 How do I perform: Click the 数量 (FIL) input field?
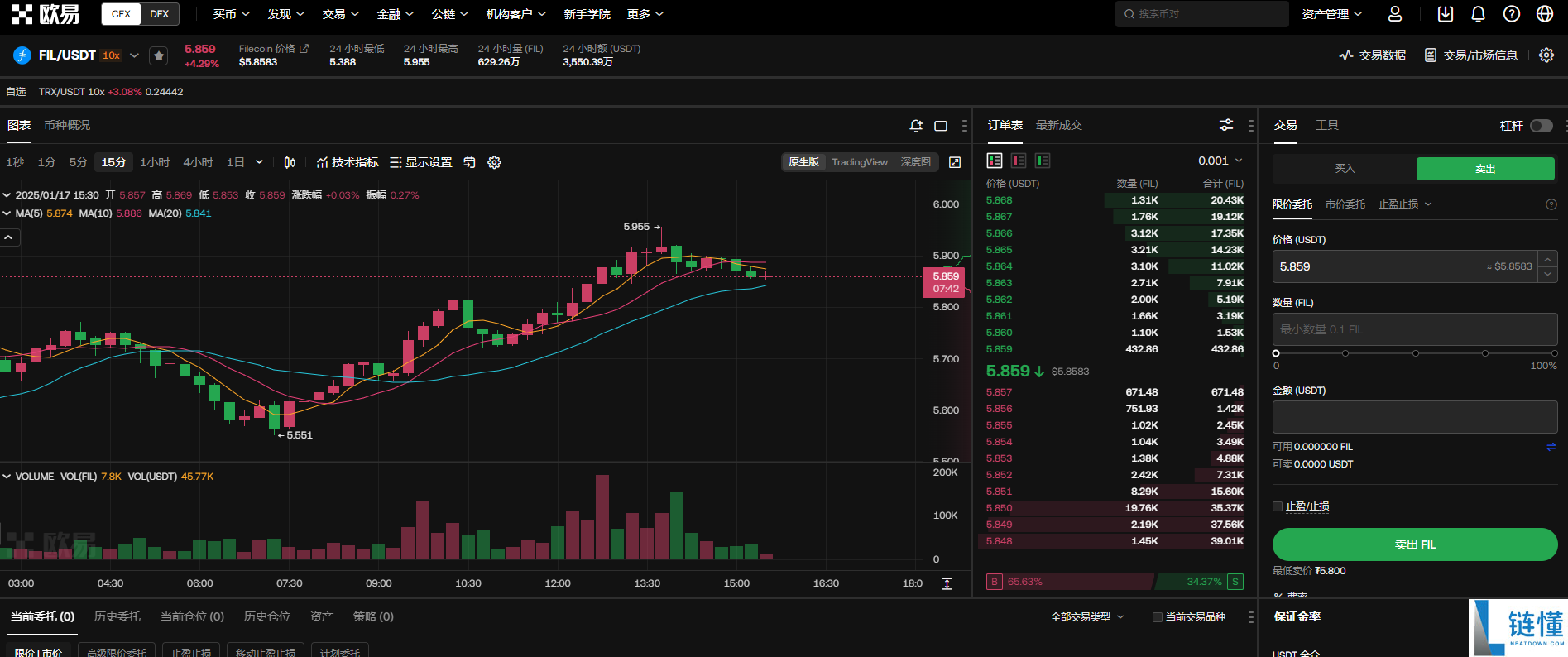click(x=1415, y=329)
